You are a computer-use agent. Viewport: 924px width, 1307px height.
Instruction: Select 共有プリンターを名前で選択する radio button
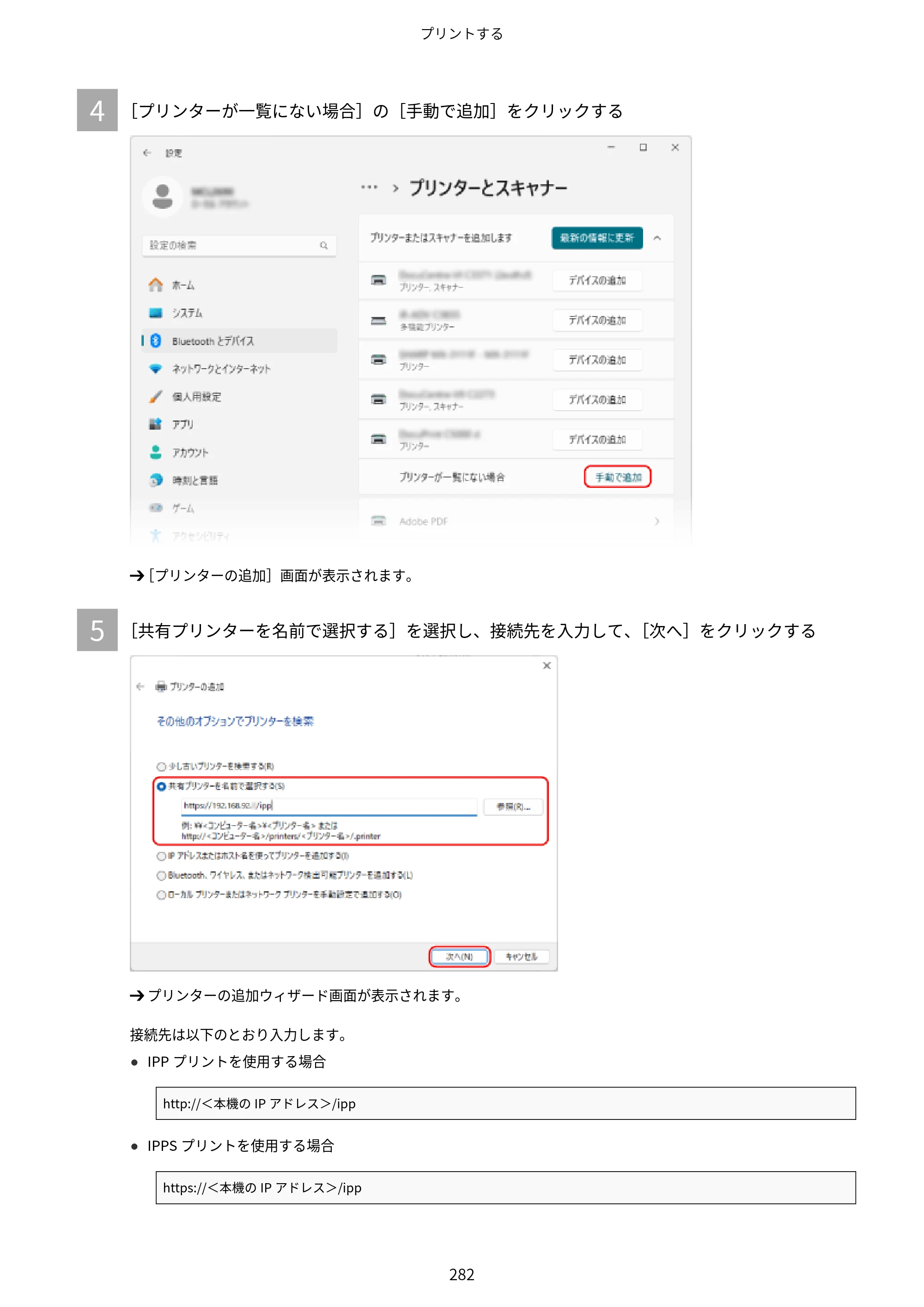tap(161, 786)
